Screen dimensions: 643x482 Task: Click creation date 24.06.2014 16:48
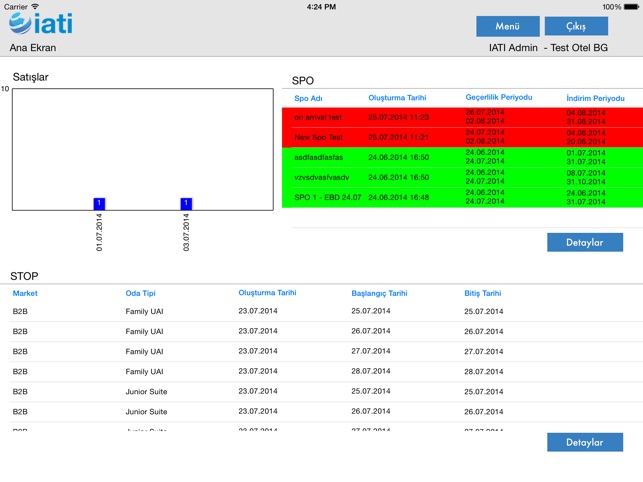pos(399,197)
